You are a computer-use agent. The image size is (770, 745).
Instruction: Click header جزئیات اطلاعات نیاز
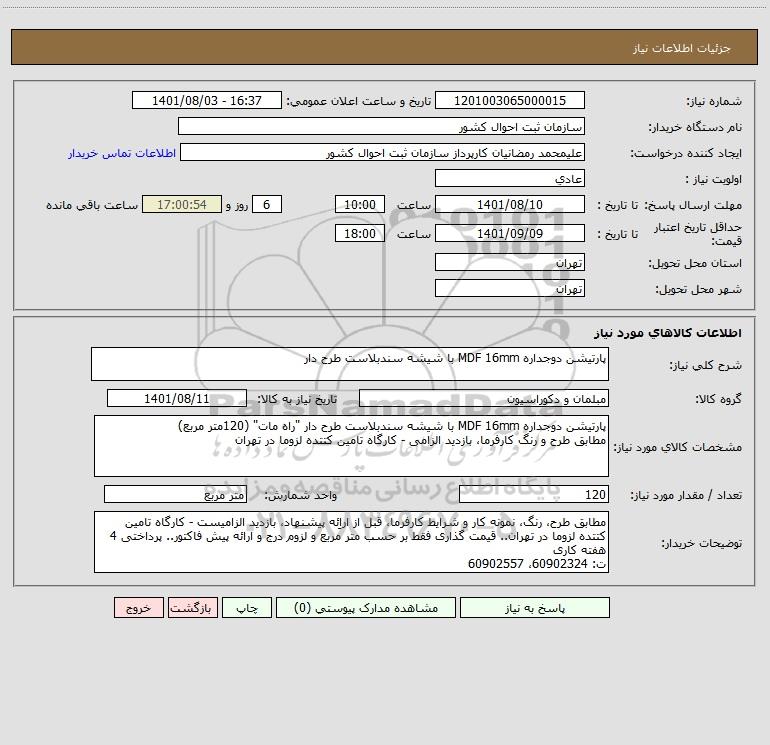tap(682, 48)
